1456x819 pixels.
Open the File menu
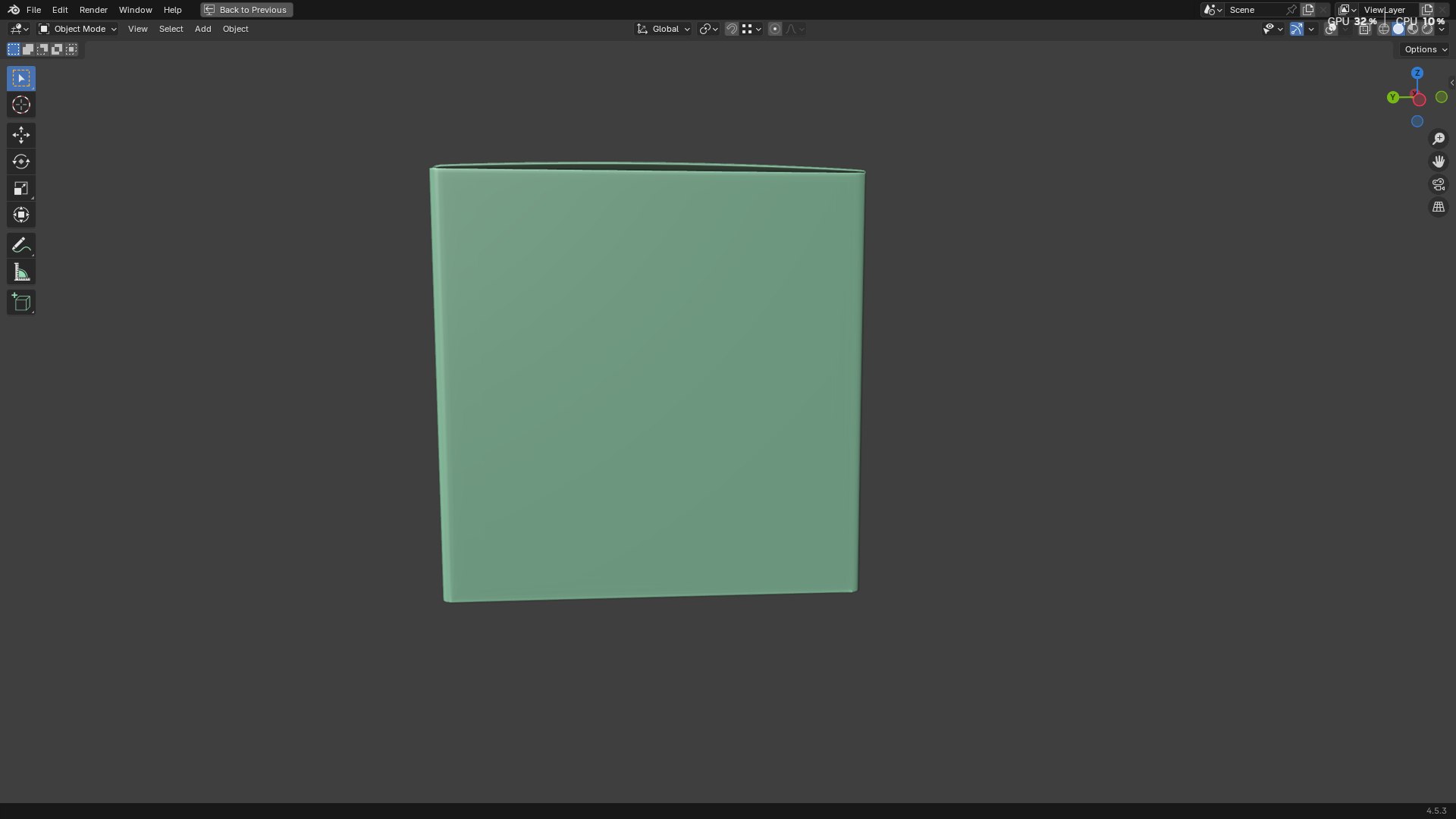(x=33, y=10)
